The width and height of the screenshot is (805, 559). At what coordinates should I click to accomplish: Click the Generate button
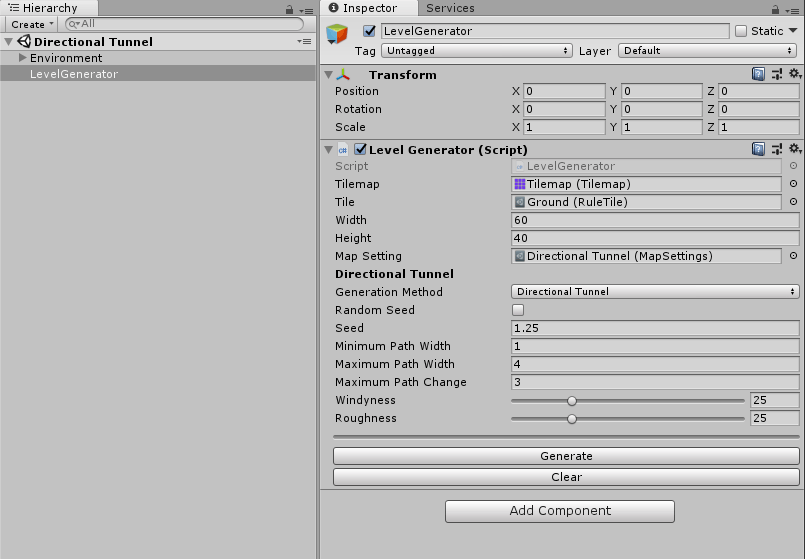[x=566, y=456]
